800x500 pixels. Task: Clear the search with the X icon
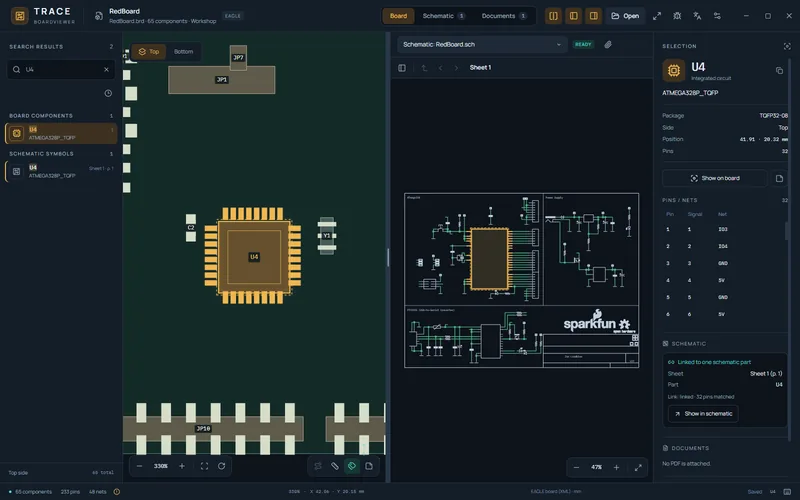coord(106,69)
